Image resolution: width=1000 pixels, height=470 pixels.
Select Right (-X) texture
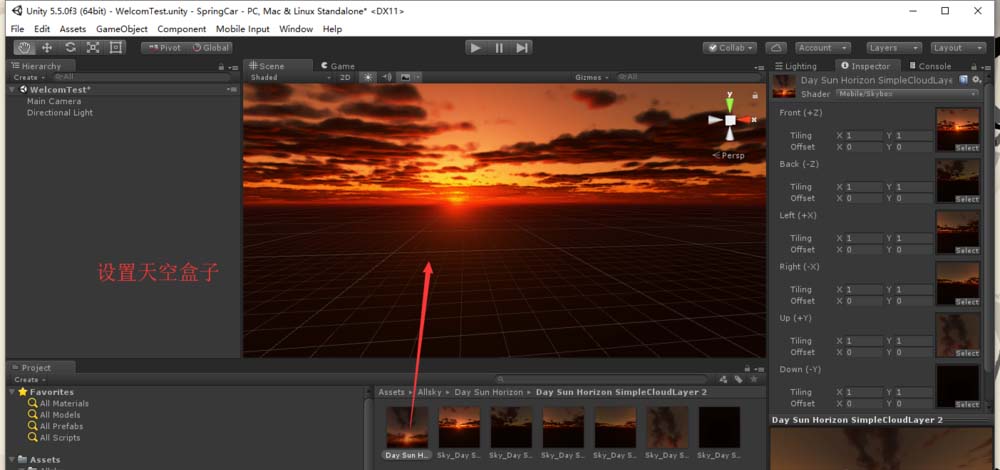point(957,284)
